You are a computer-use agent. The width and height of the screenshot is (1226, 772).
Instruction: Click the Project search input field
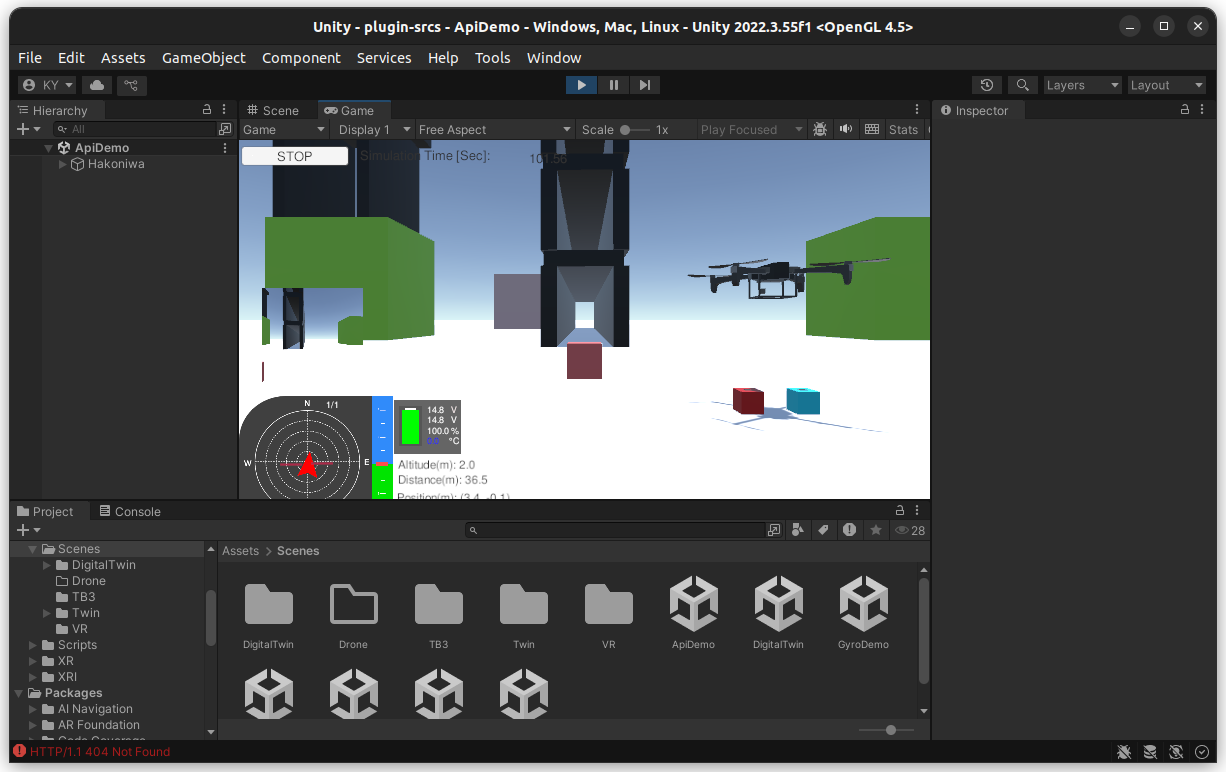(615, 530)
